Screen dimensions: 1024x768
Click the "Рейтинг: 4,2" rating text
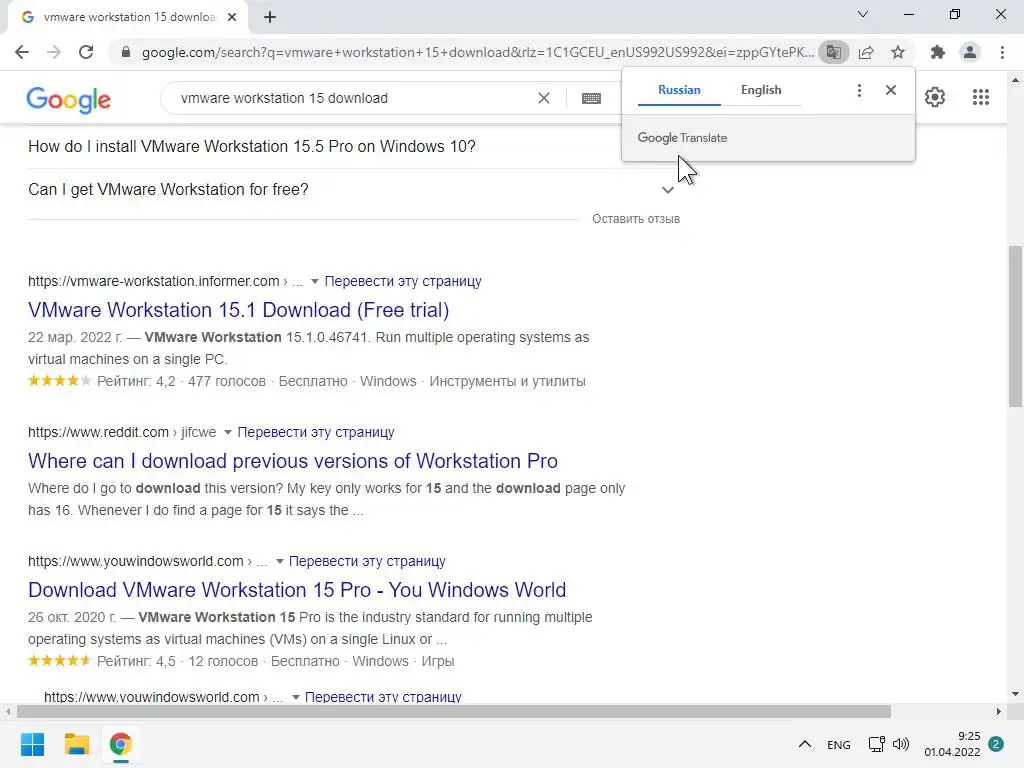tap(136, 381)
